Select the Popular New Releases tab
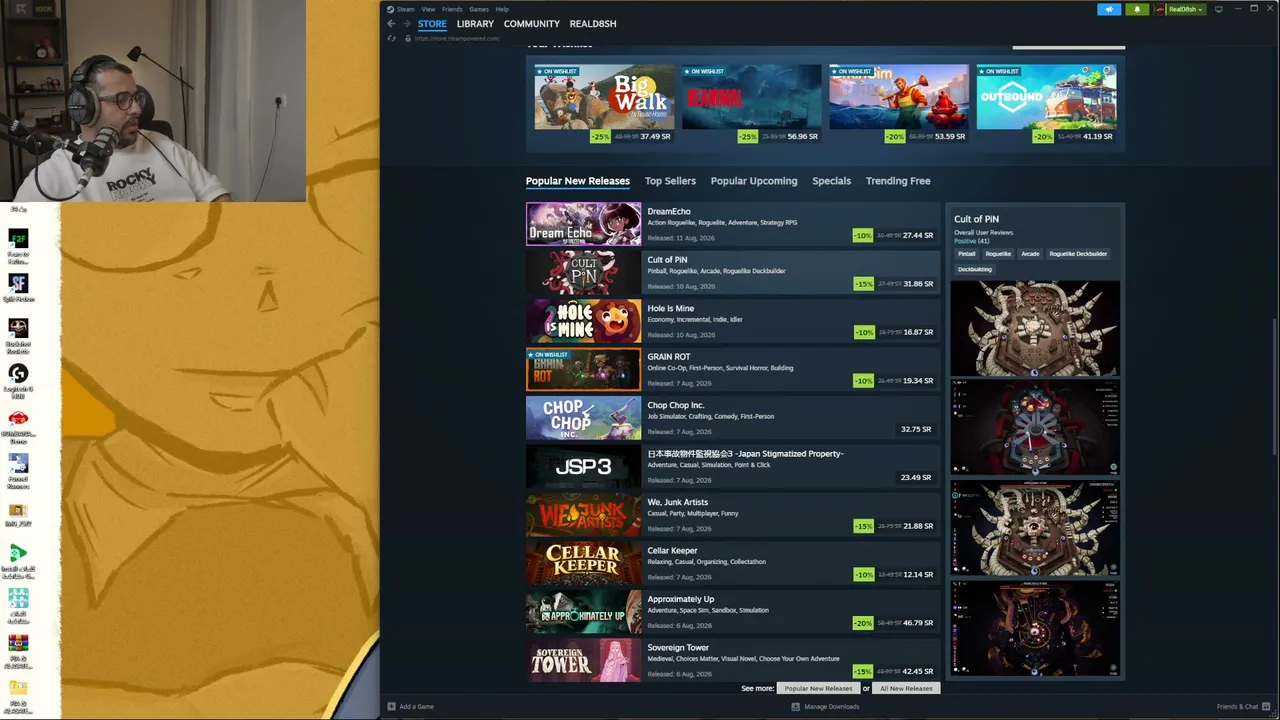 click(x=578, y=181)
